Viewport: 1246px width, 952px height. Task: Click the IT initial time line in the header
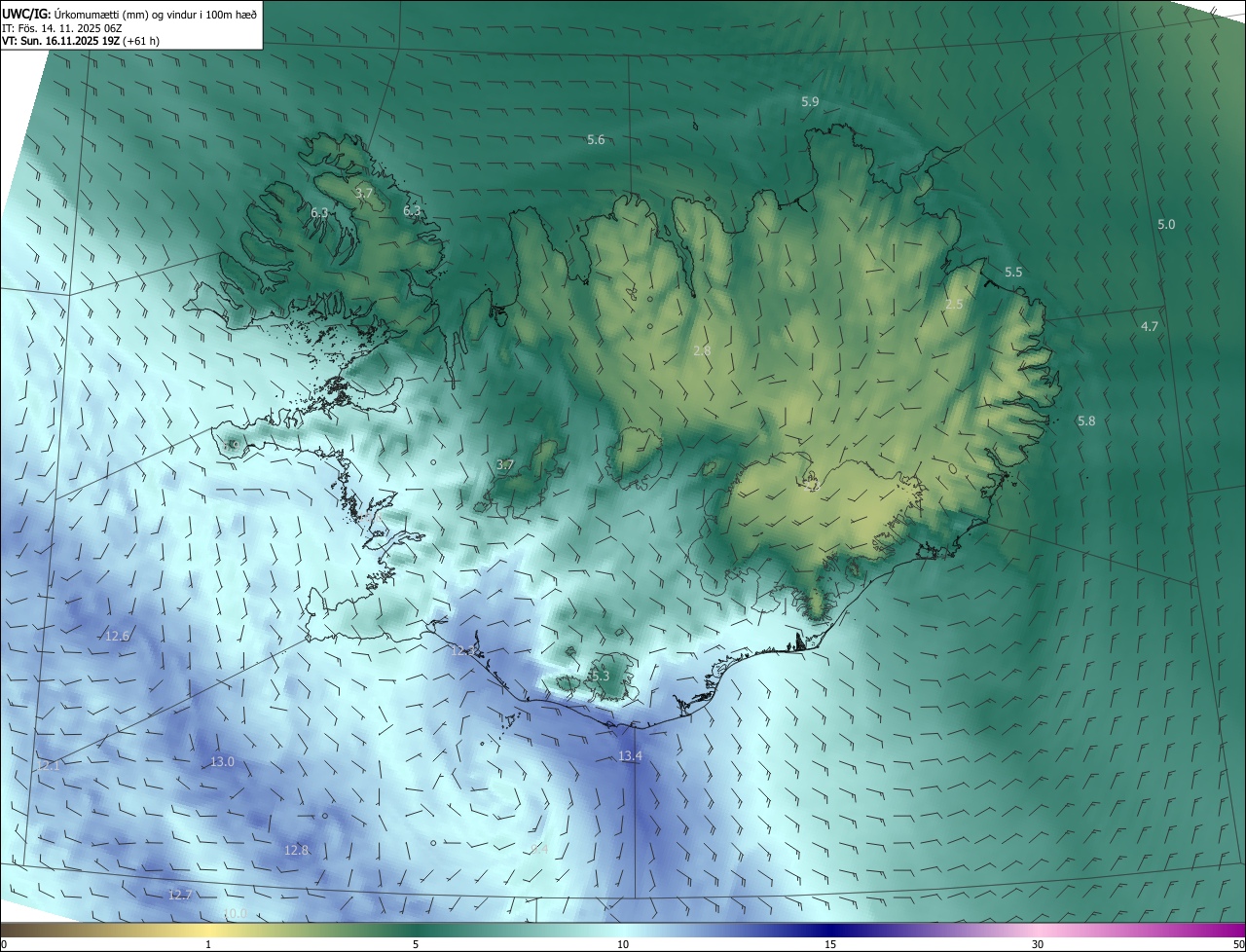click(60, 27)
